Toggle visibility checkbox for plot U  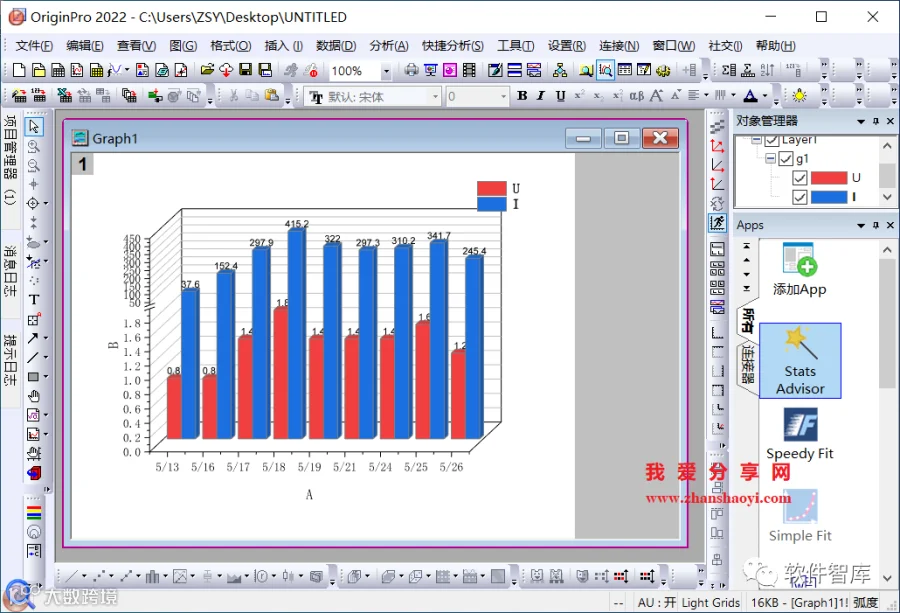click(800, 178)
